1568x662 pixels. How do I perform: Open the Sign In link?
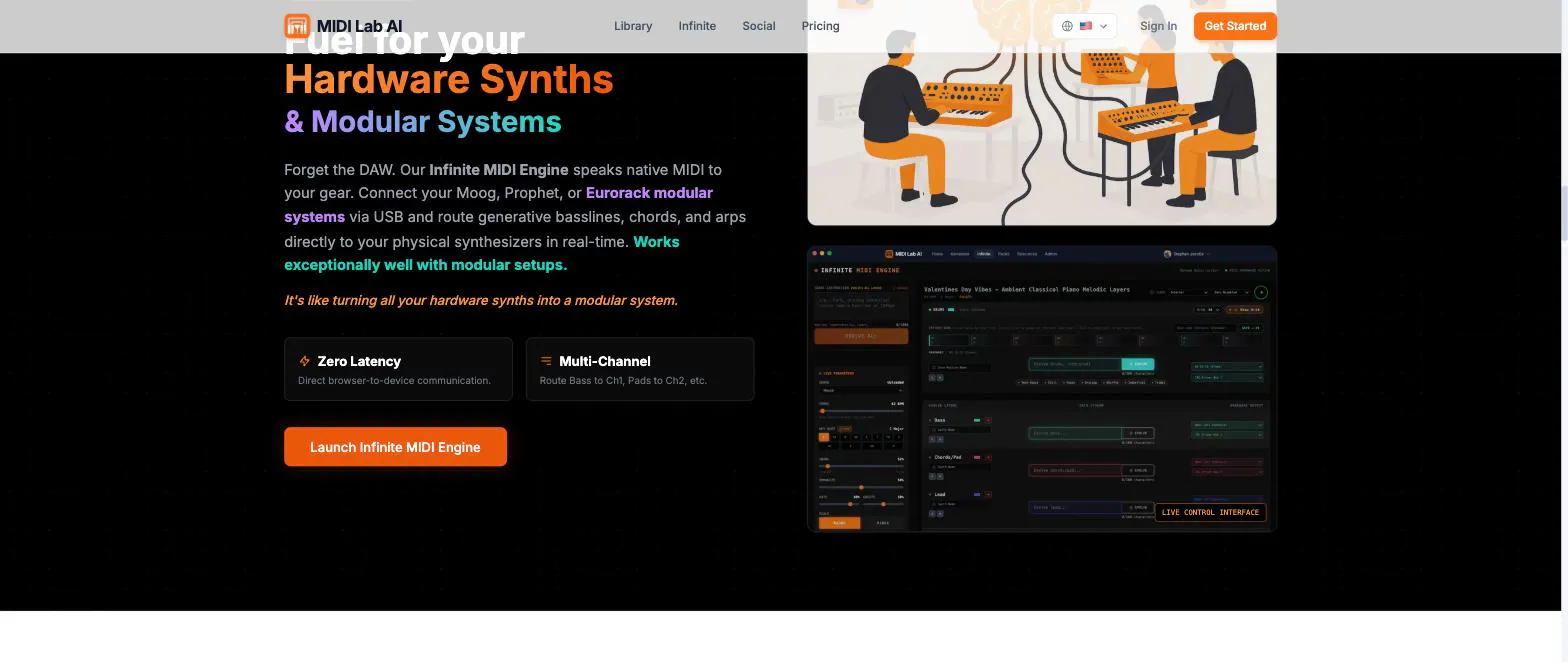pyautogui.click(x=1158, y=26)
